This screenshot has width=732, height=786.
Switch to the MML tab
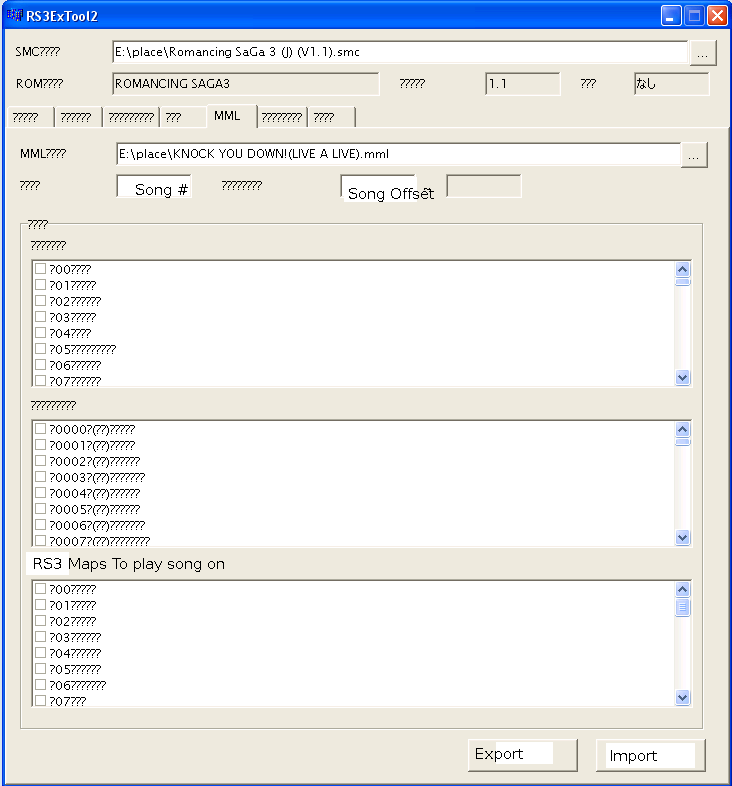point(228,116)
